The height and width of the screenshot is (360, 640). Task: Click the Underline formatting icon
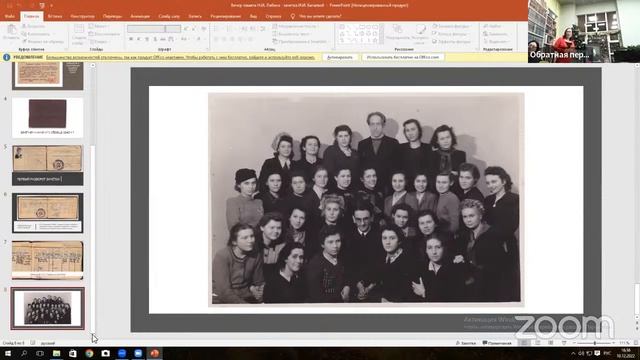click(147, 39)
